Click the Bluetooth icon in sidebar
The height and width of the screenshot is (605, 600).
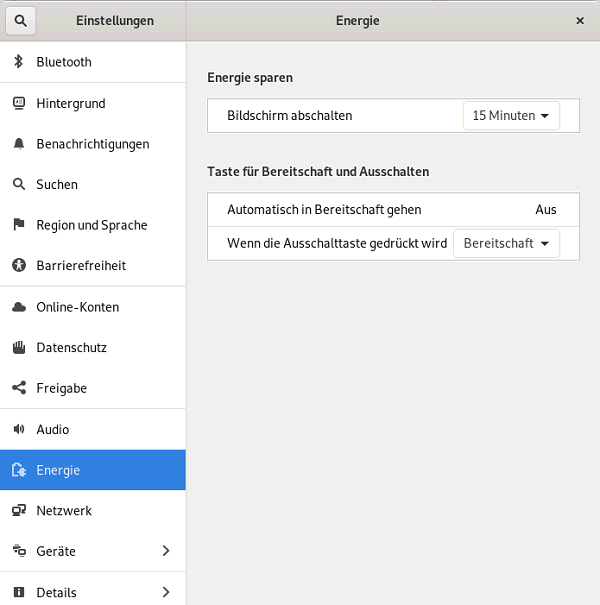tap(18, 62)
